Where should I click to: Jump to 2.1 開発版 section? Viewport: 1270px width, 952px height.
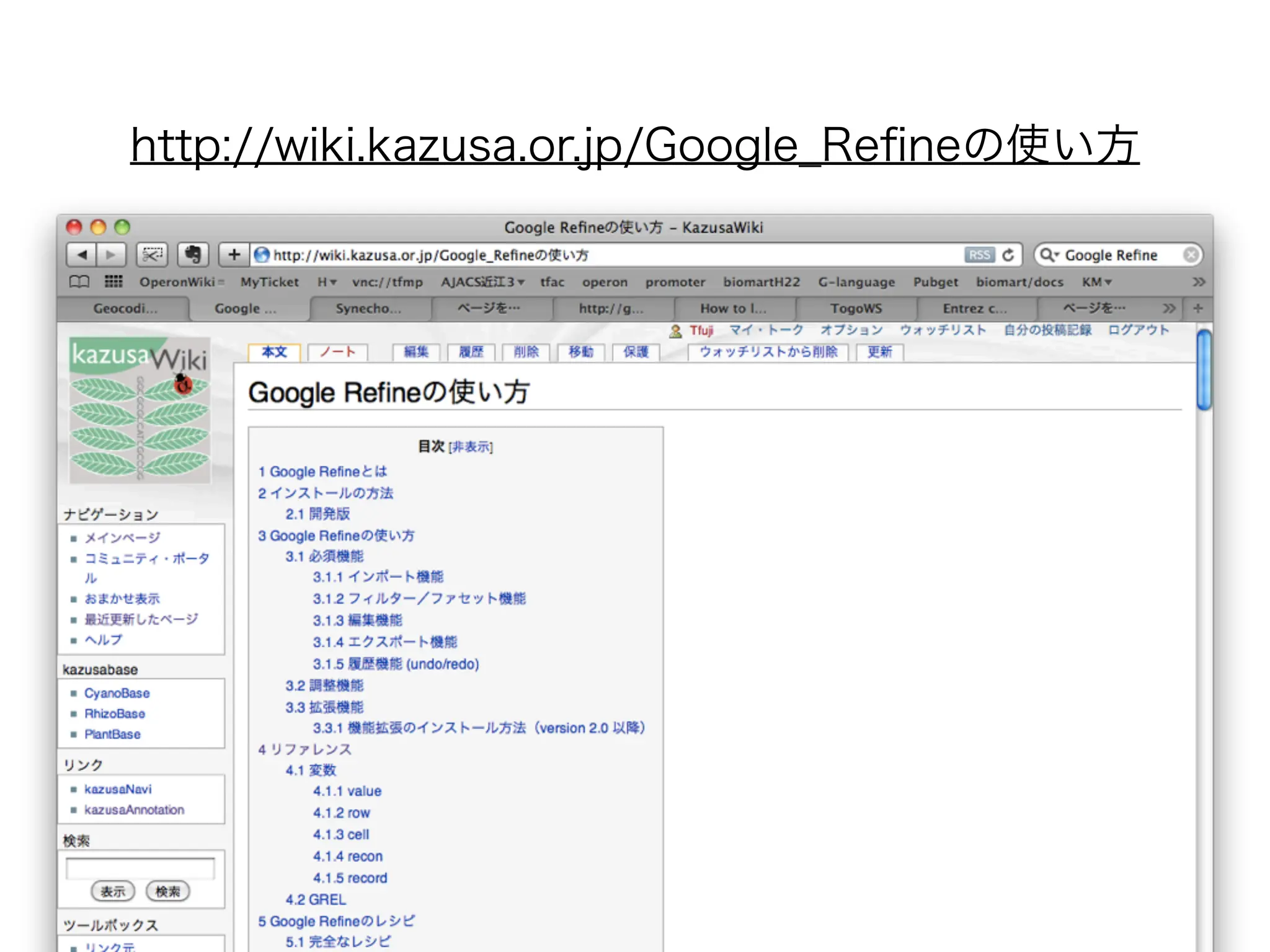click(317, 514)
